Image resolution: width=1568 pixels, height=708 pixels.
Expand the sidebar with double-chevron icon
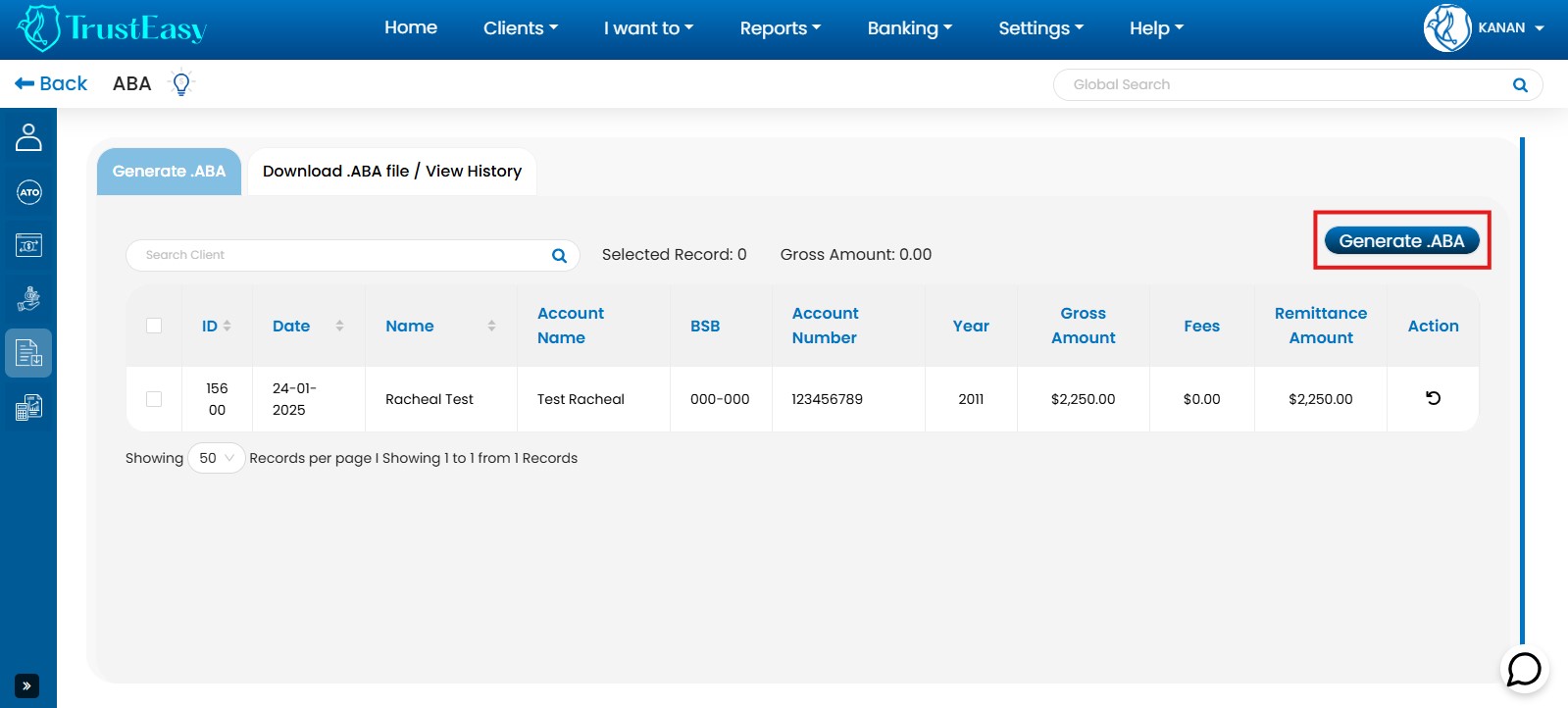point(26,685)
